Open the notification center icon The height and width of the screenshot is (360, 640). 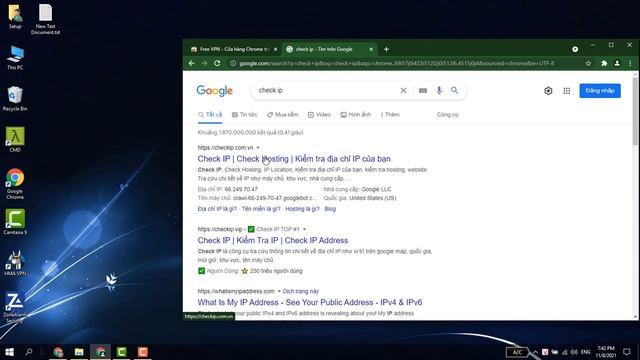coord(627,352)
